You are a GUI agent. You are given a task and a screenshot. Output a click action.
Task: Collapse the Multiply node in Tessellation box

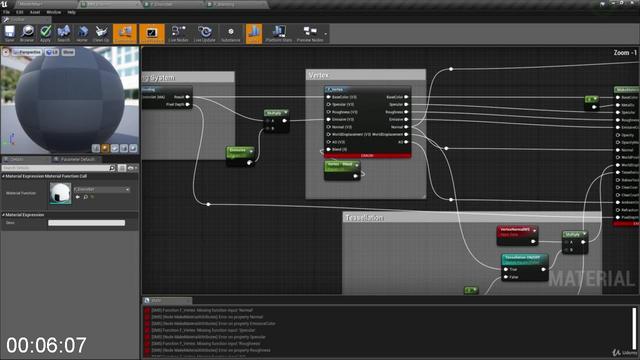coord(584,234)
